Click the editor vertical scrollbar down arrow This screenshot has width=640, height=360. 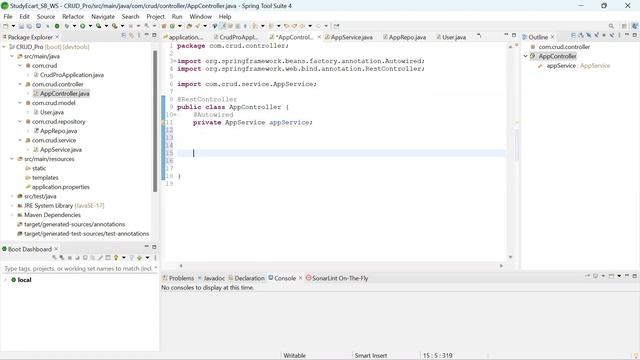pyautogui.click(x=510, y=257)
